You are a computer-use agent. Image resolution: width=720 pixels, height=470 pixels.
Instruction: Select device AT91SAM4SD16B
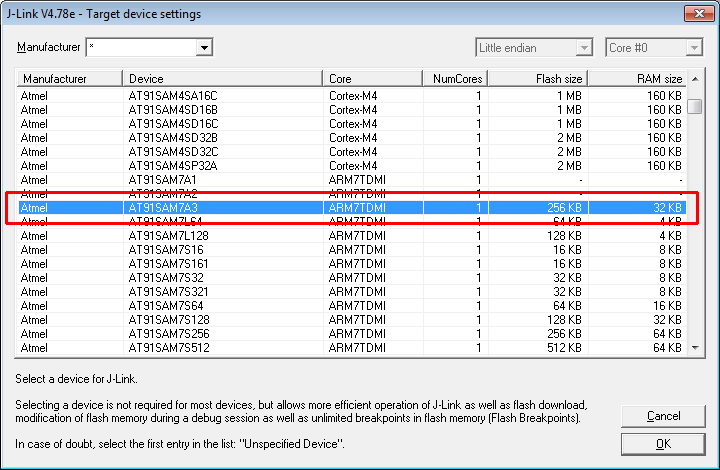pyautogui.click(x=352, y=110)
